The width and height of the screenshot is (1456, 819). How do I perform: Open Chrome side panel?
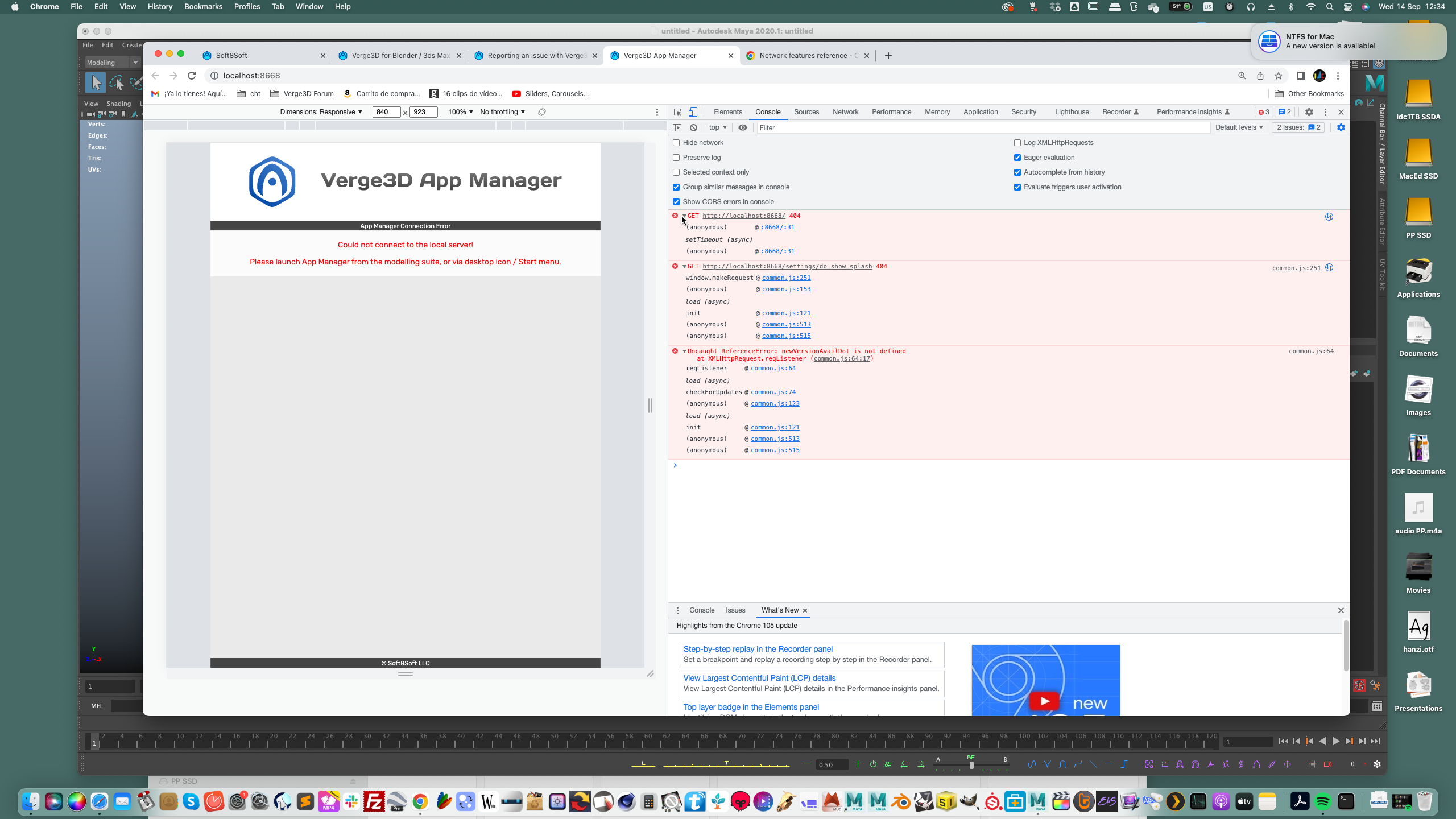coord(1301,76)
